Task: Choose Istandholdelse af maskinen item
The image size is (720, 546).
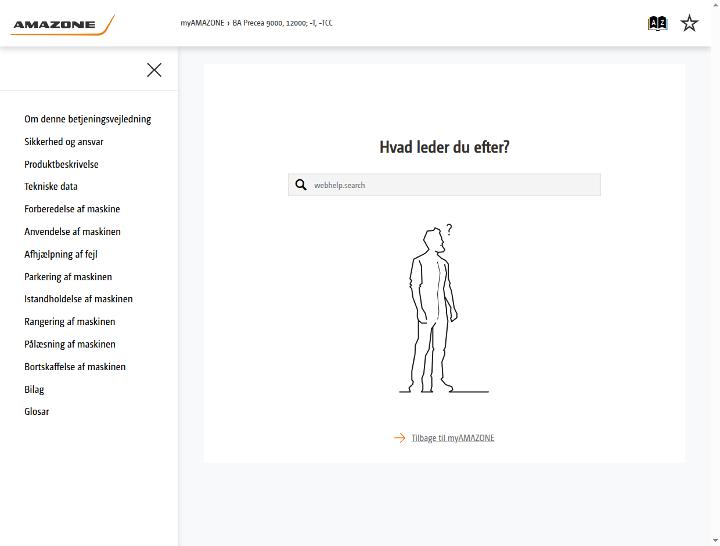Action: [79, 299]
